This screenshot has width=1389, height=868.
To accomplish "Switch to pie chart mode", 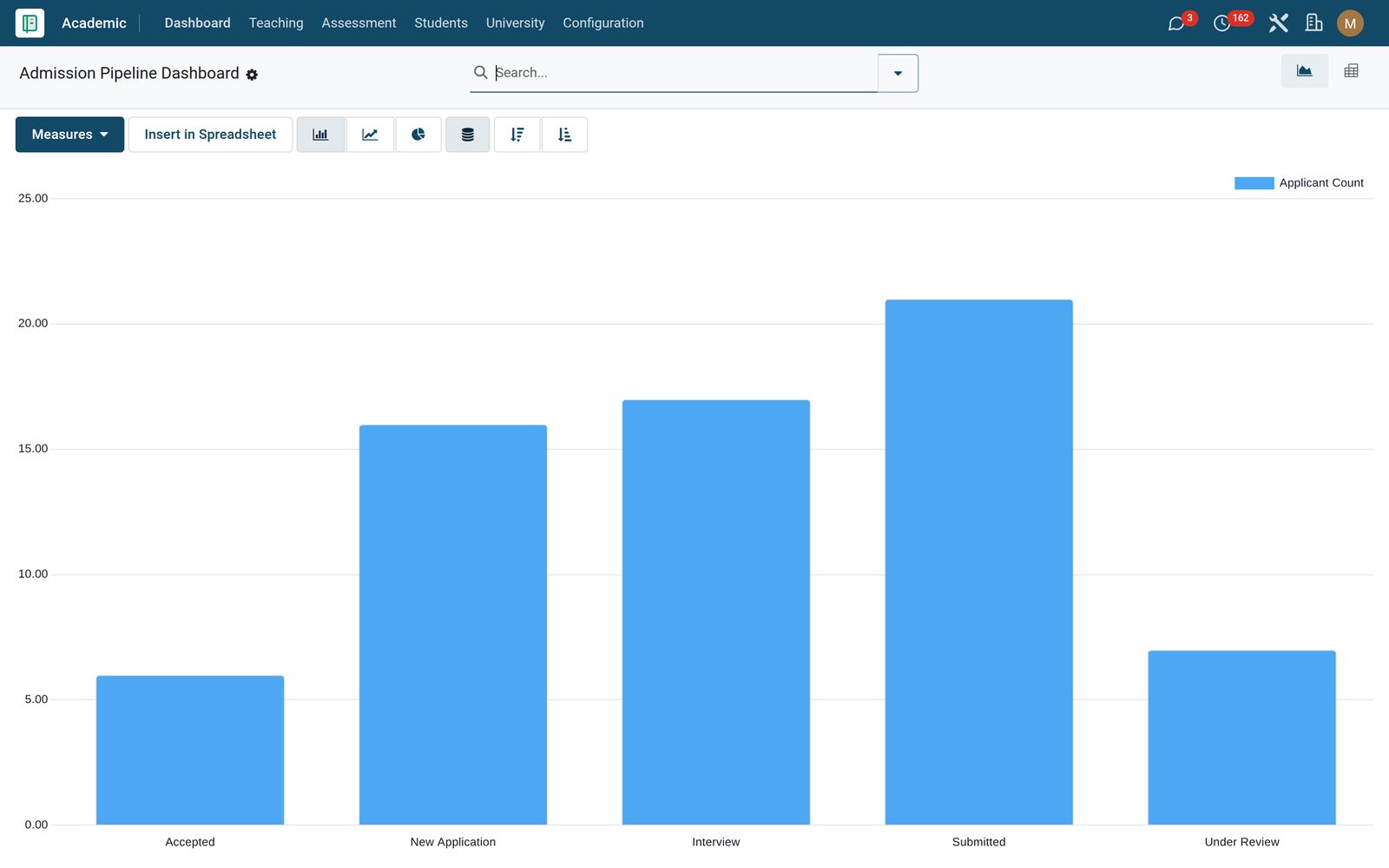I will 418,135.
